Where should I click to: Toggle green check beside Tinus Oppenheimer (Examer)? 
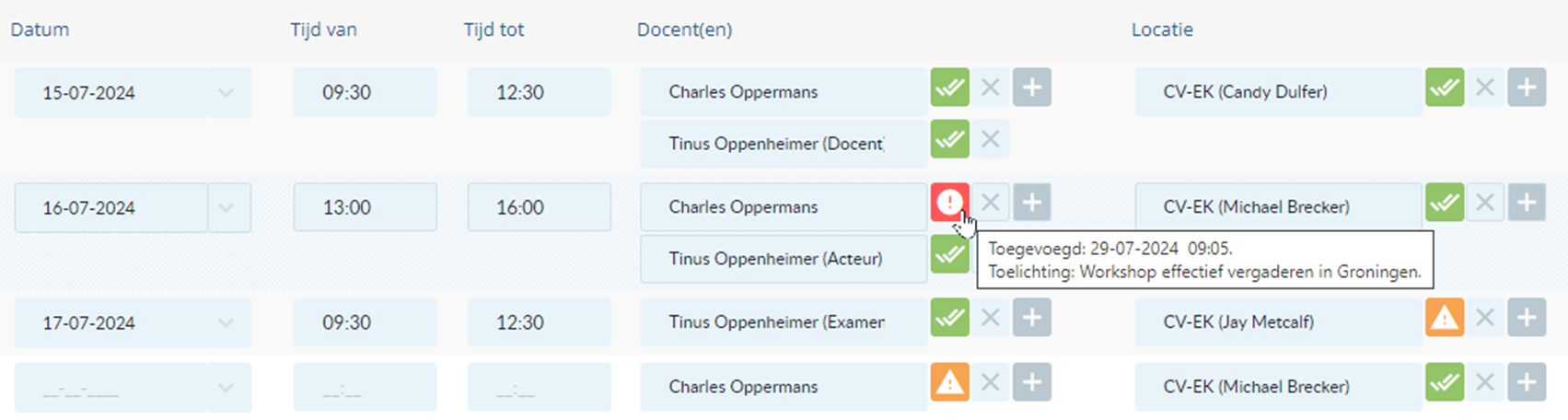tap(949, 317)
